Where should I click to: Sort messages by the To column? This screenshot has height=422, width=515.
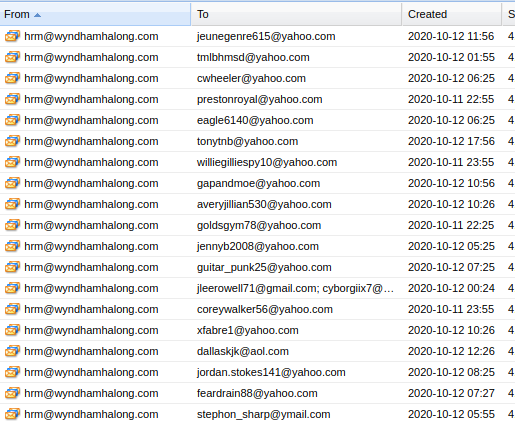(x=296, y=14)
